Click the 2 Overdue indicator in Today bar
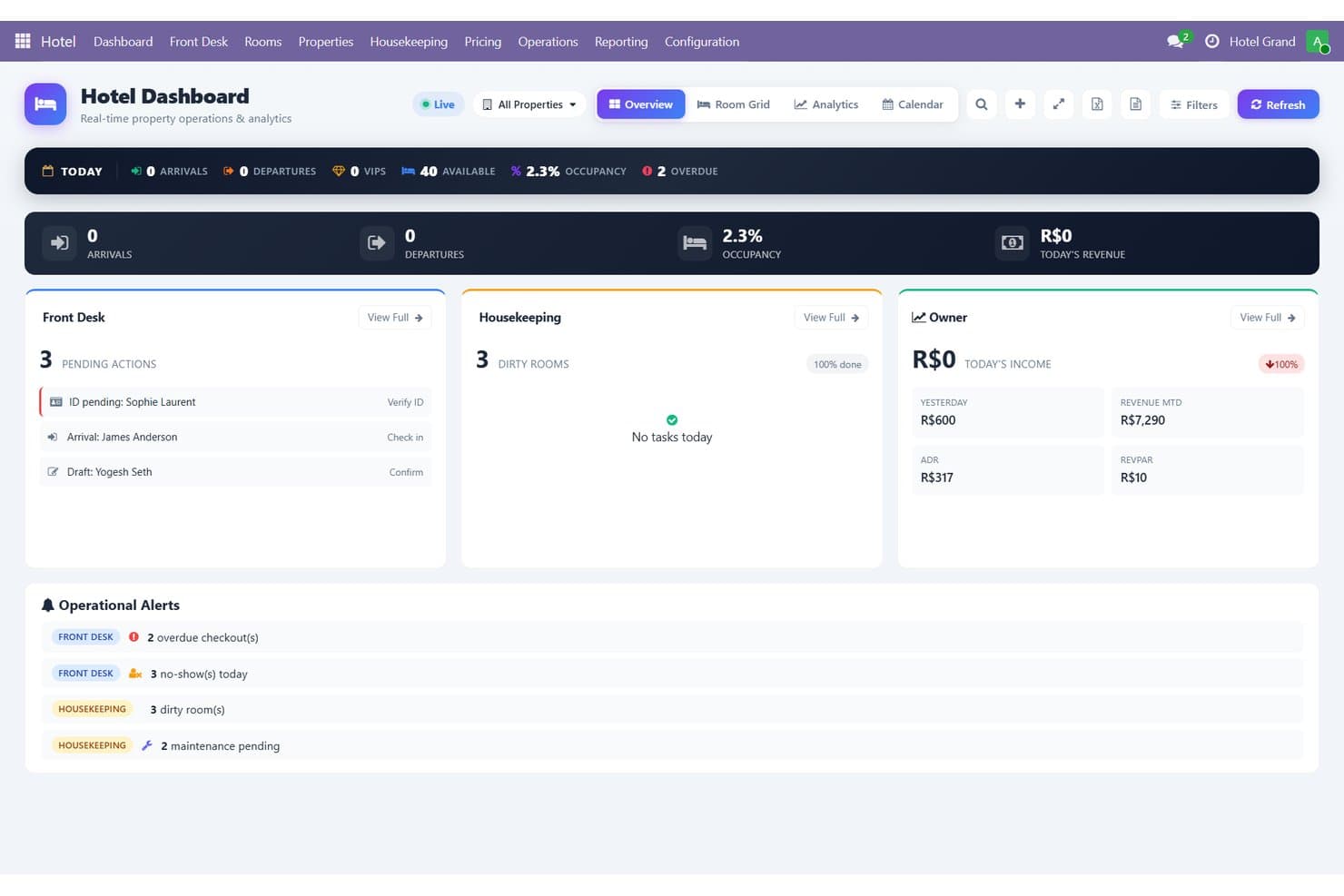Screen dimensions: 1344x896 pos(680,171)
